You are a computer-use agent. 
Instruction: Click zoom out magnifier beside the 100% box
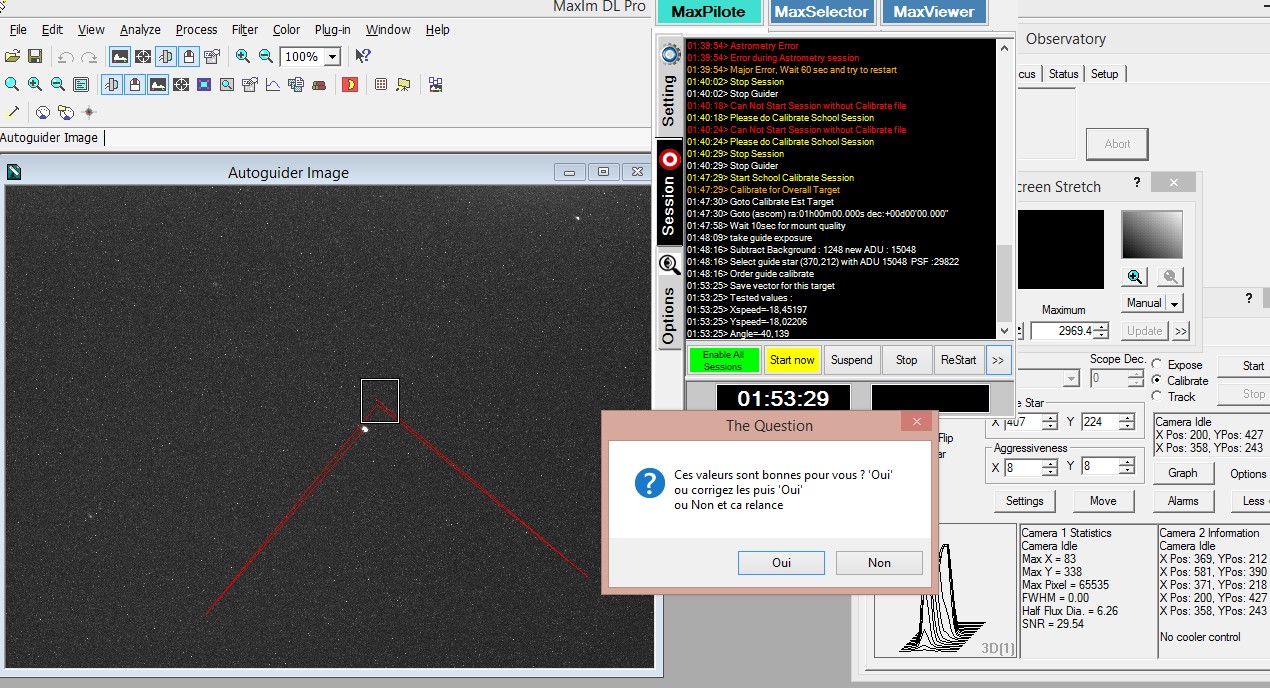266,57
